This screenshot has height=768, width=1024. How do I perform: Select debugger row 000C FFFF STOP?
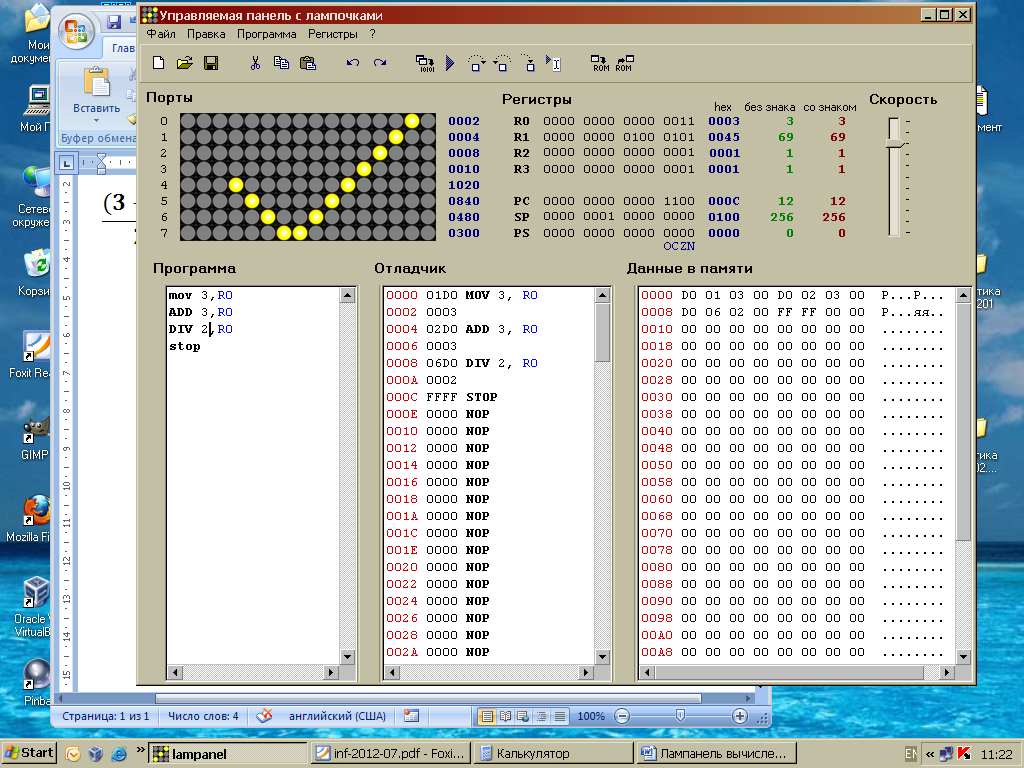(x=441, y=397)
